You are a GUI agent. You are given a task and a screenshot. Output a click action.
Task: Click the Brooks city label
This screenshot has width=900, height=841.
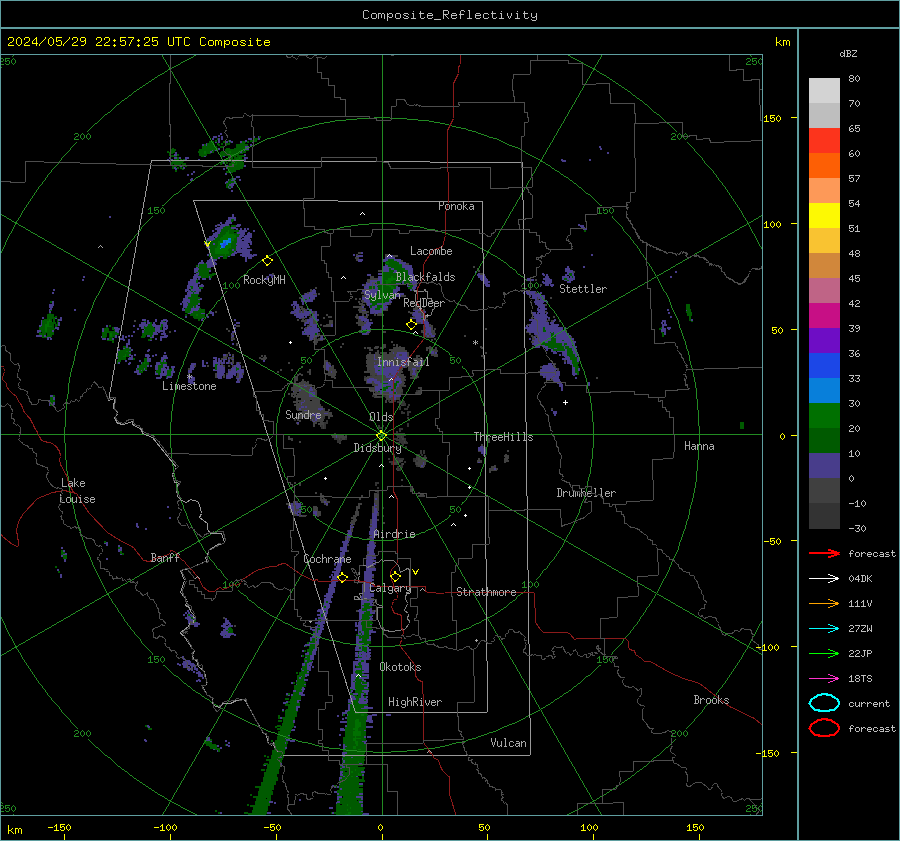pyautogui.click(x=711, y=700)
